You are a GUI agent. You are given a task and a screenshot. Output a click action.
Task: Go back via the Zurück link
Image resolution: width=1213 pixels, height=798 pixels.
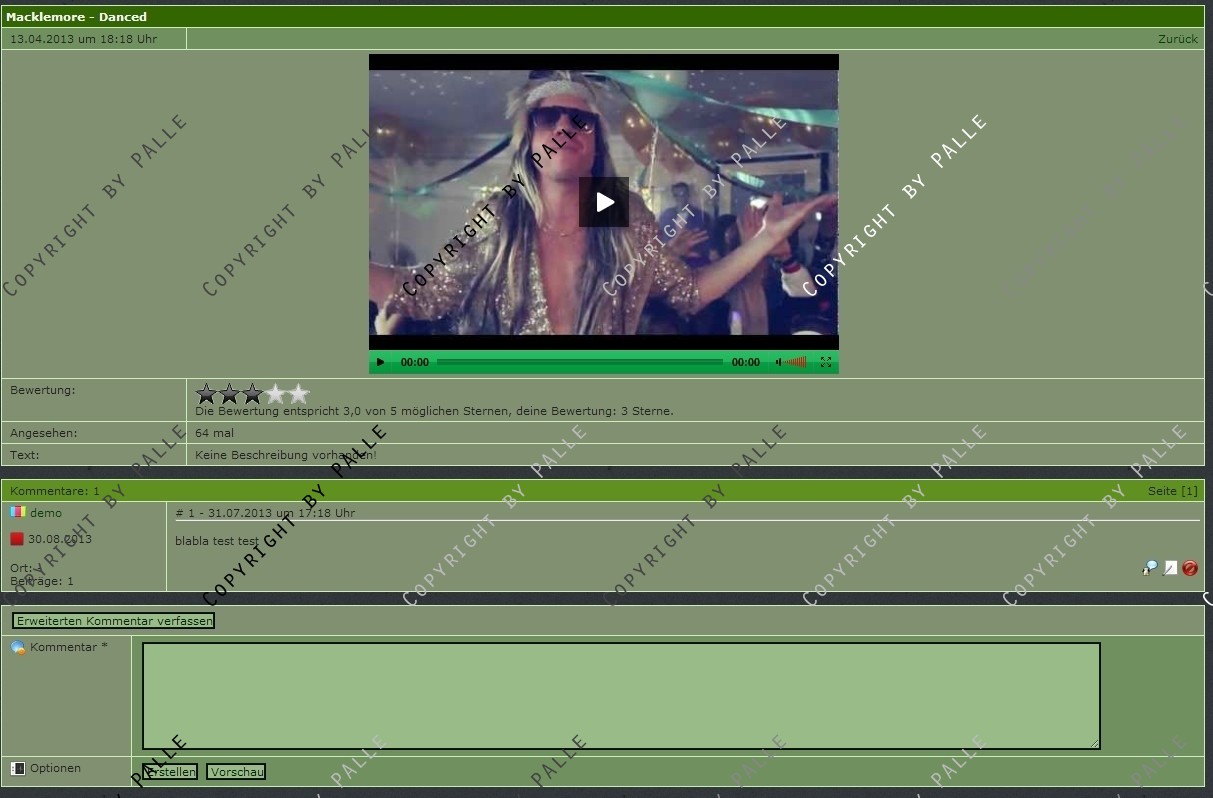click(1178, 39)
